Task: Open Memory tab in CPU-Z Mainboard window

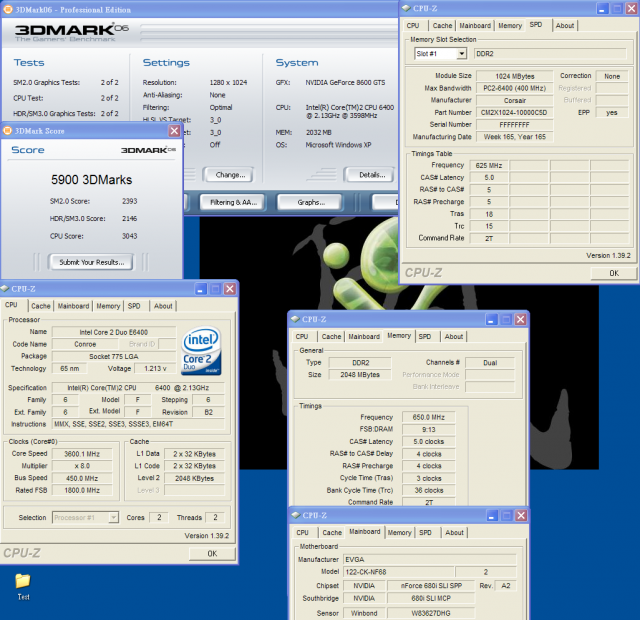Action: click(399, 532)
